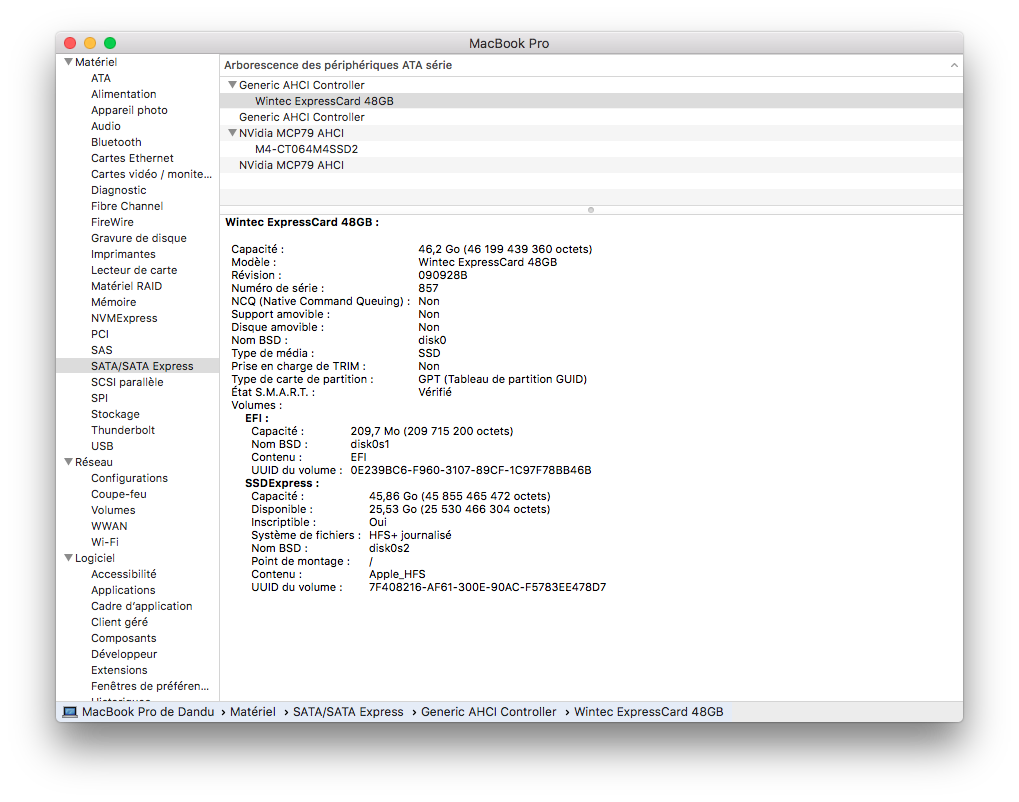Click the EFI volume UUID value
The image size is (1019, 802).
[471, 470]
